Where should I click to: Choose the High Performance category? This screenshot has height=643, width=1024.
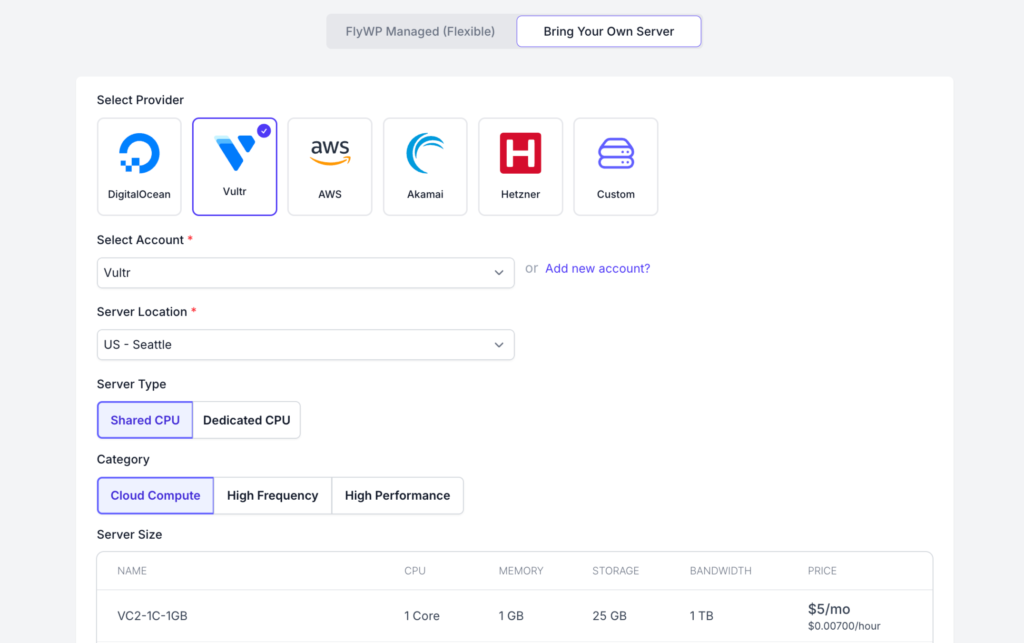(398, 495)
